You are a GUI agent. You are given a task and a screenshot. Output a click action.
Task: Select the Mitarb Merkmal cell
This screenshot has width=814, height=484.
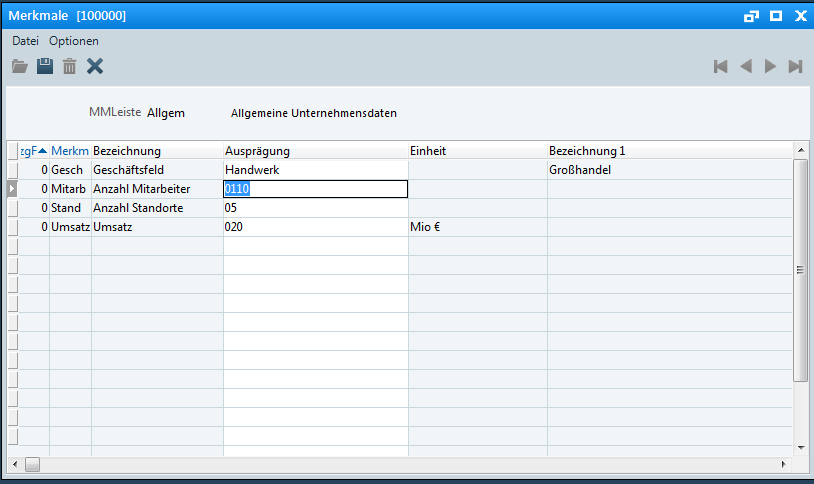[x=70, y=189]
